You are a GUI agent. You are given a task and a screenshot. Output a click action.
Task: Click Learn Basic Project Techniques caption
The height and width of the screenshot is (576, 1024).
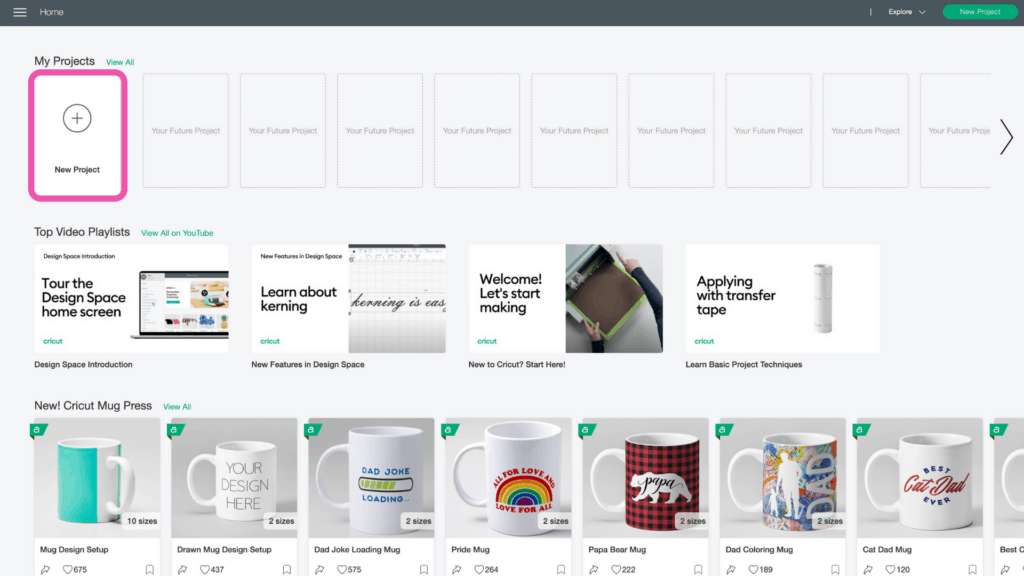[744, 364]
